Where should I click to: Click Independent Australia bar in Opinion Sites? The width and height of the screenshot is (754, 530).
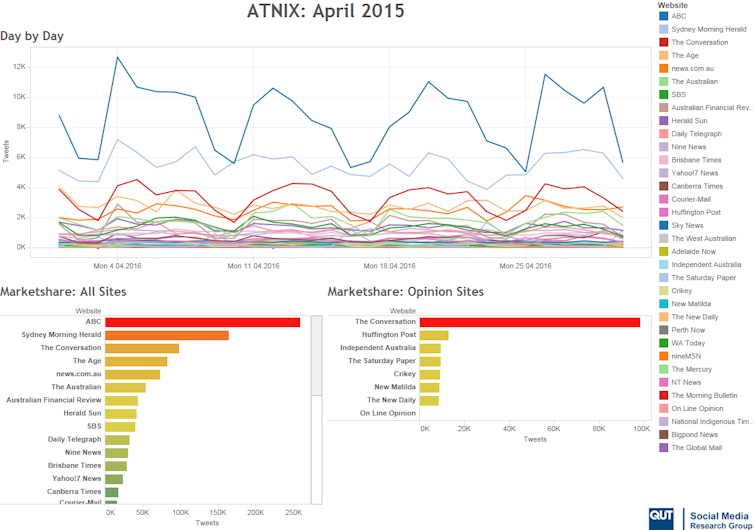(430, 348)
